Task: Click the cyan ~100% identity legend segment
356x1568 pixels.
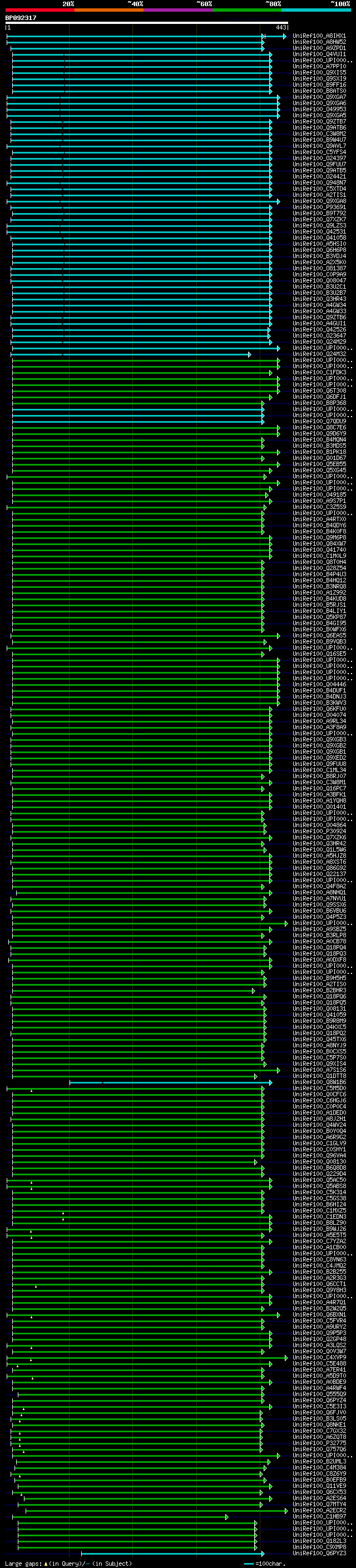Action: coord(316,10)
